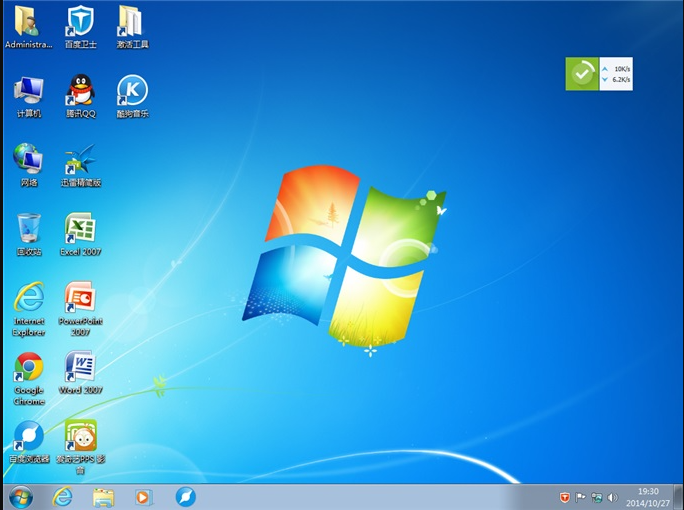Image resolution: width=684 pixels, height=510 pixels.
Task: Select the 网络 (Network) desktop icon
Action: point(28,160)
